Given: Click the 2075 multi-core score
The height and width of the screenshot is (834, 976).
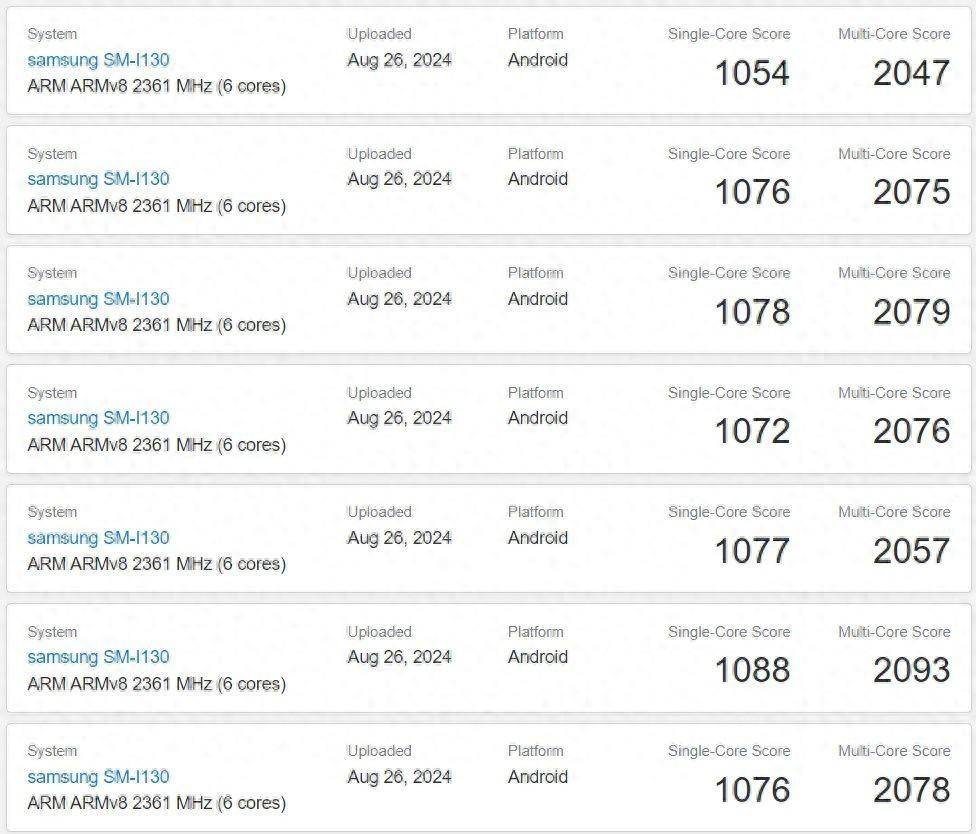Looking at the screenshot, I should click(x=911, y=192).
